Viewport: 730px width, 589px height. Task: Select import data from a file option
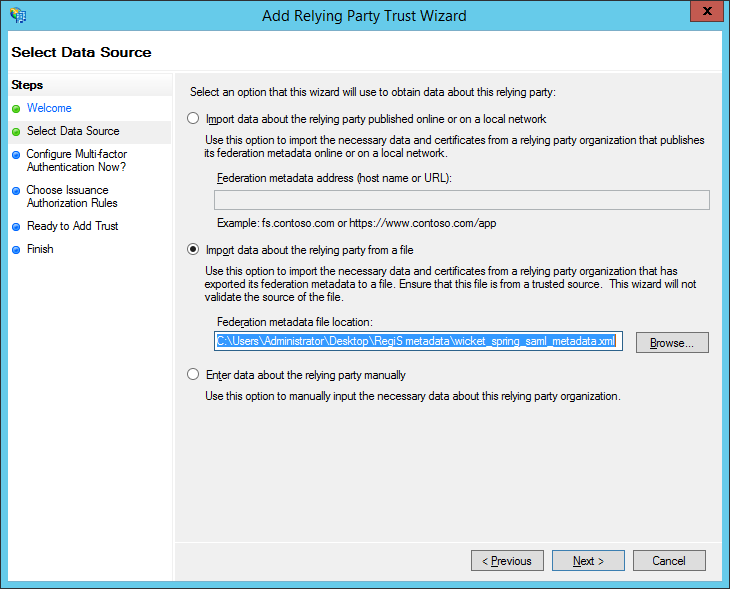pos(194,250)
